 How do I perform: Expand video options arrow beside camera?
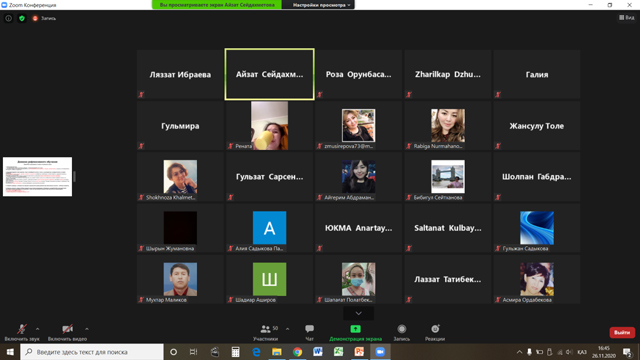pos(87,329)
